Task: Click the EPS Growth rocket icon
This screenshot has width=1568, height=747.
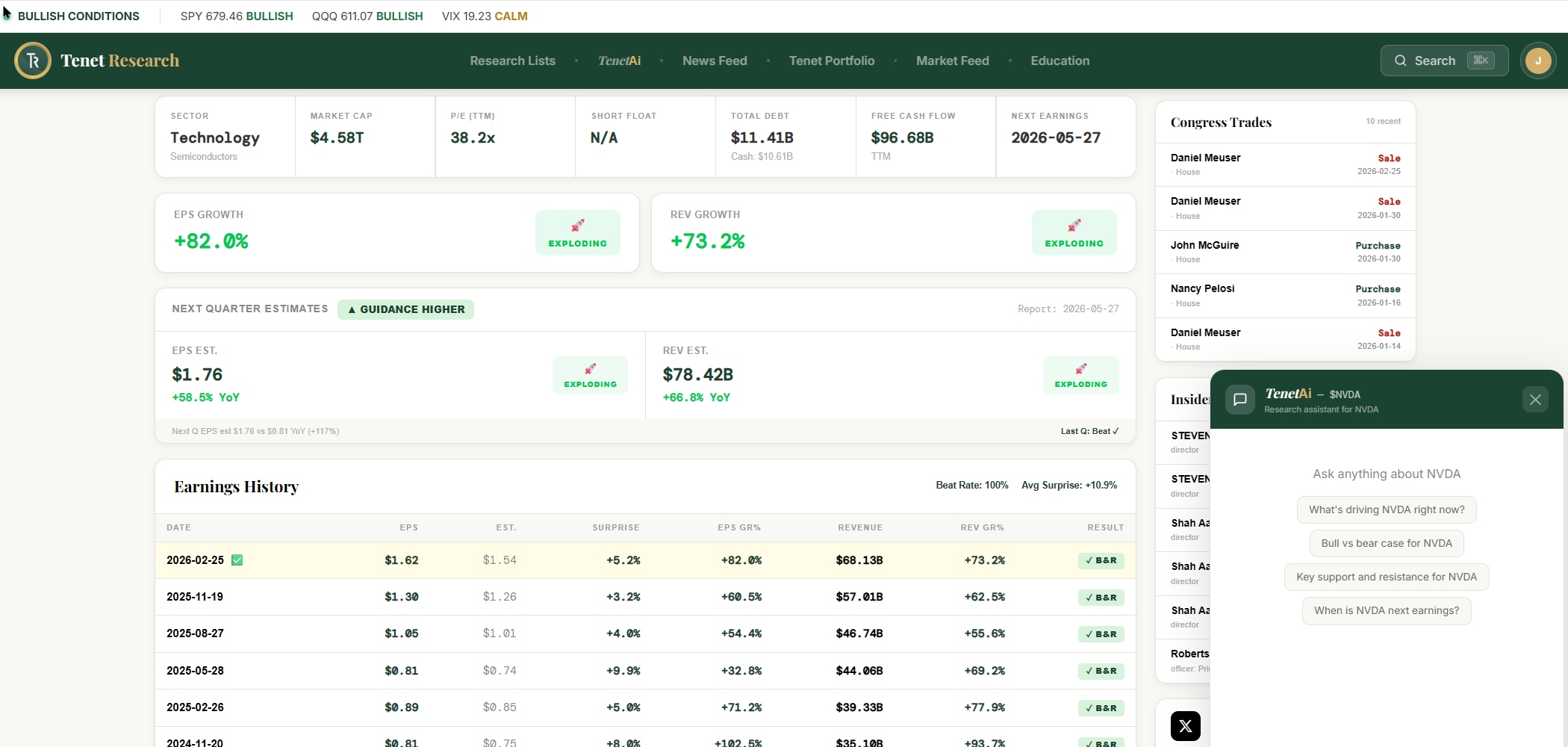Action: 578,225
